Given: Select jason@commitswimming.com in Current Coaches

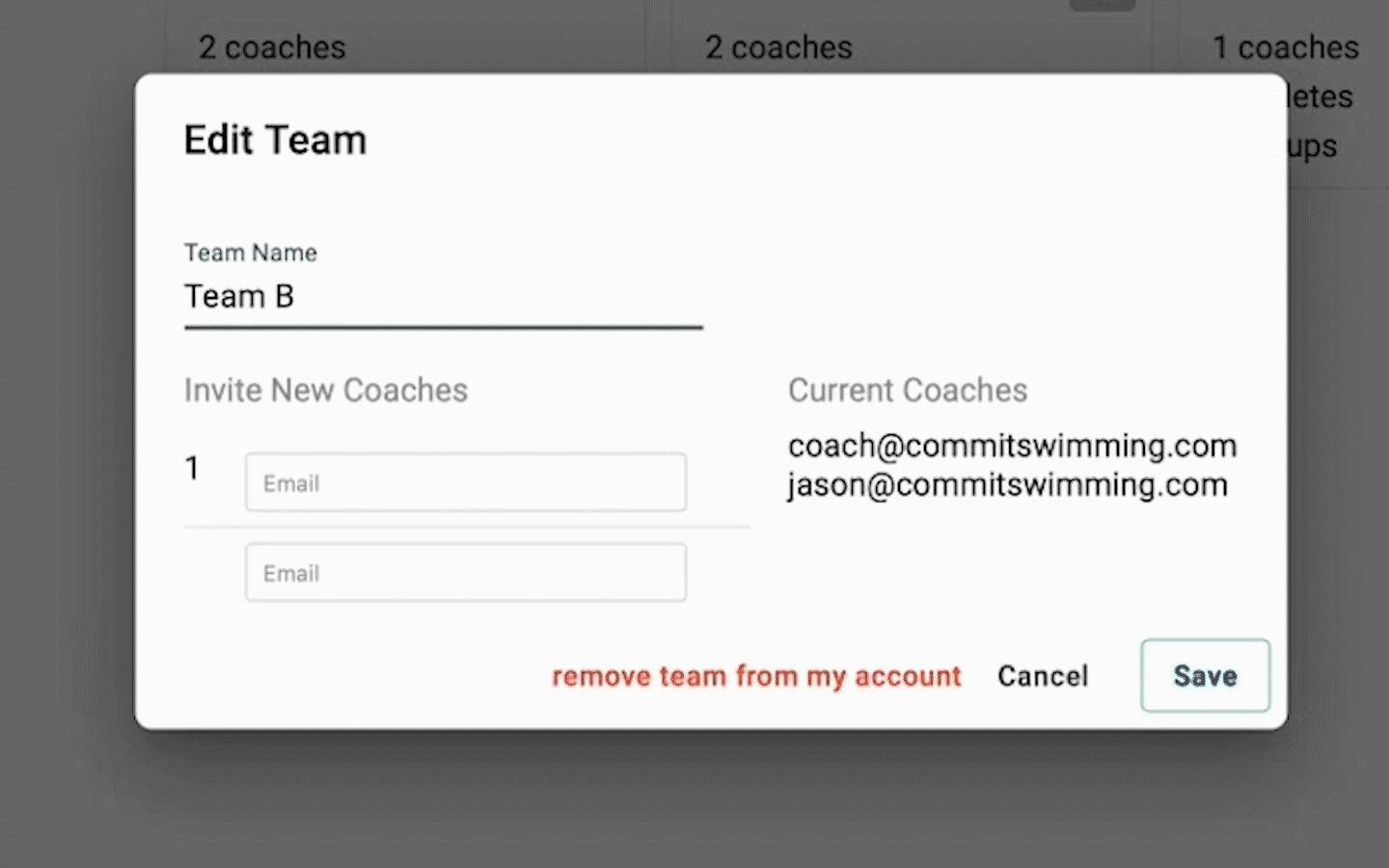Looking at the screenshot, I should click(1008, 484).
